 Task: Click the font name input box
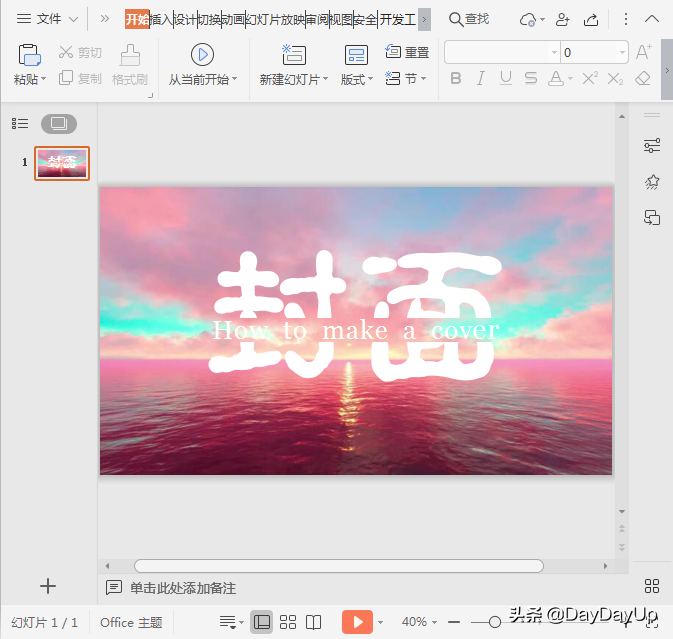[x=497, y=52]
